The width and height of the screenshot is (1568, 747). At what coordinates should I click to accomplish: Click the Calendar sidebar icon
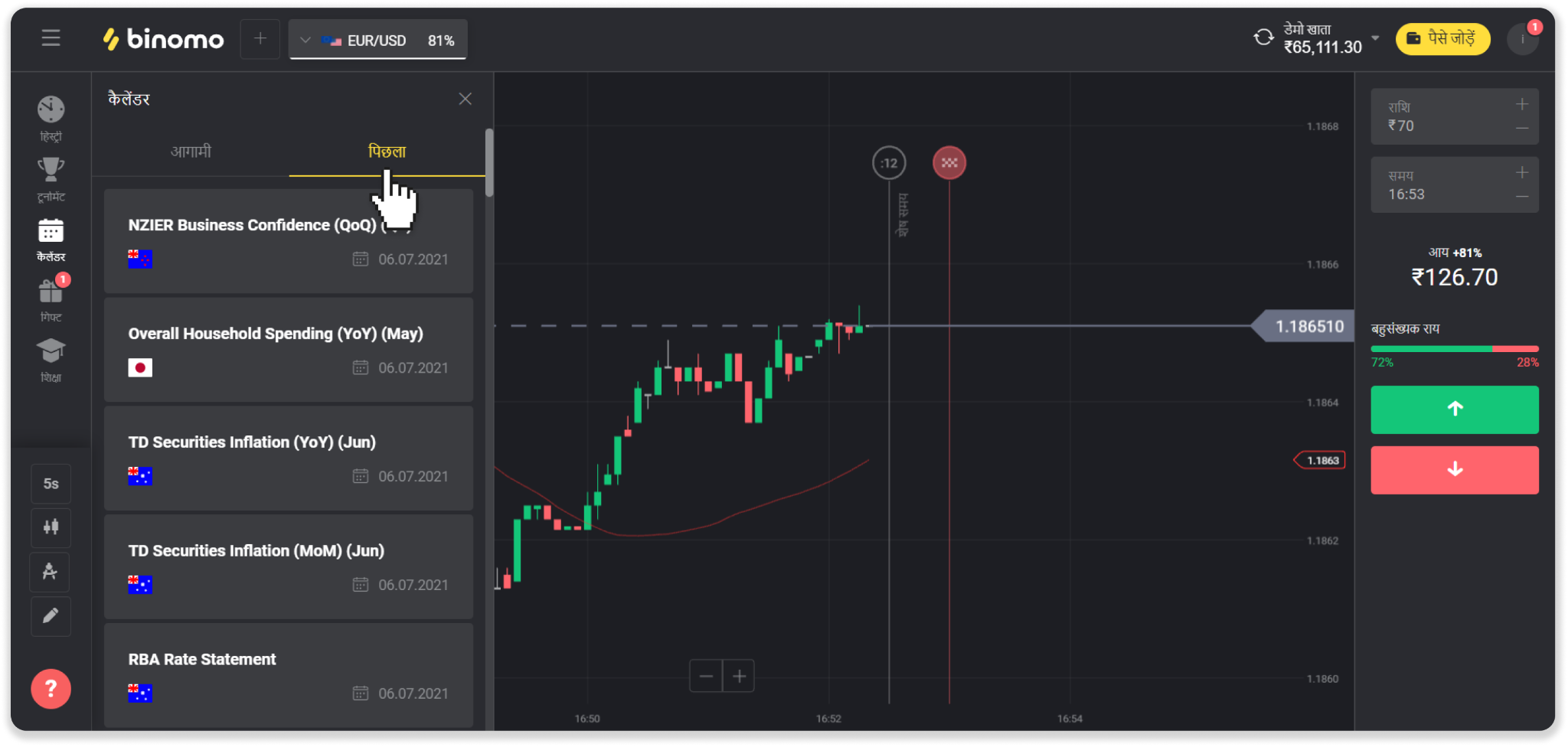pos(51,231)
